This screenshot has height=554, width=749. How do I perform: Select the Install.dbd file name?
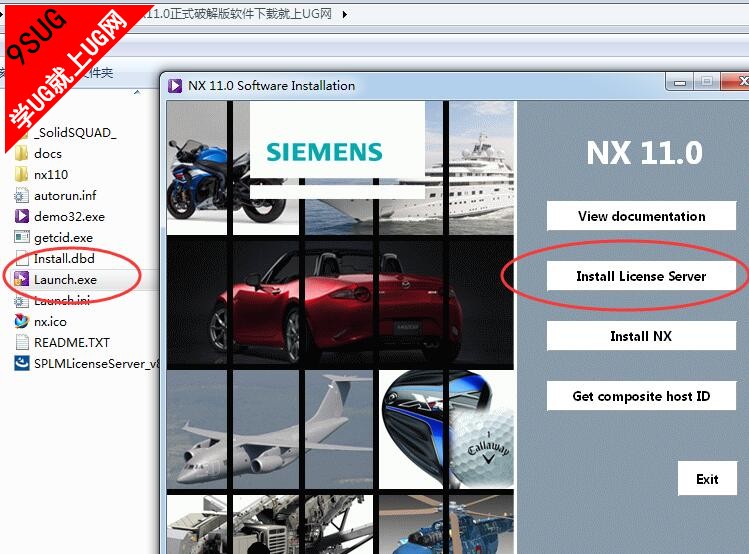pos(64,258)
